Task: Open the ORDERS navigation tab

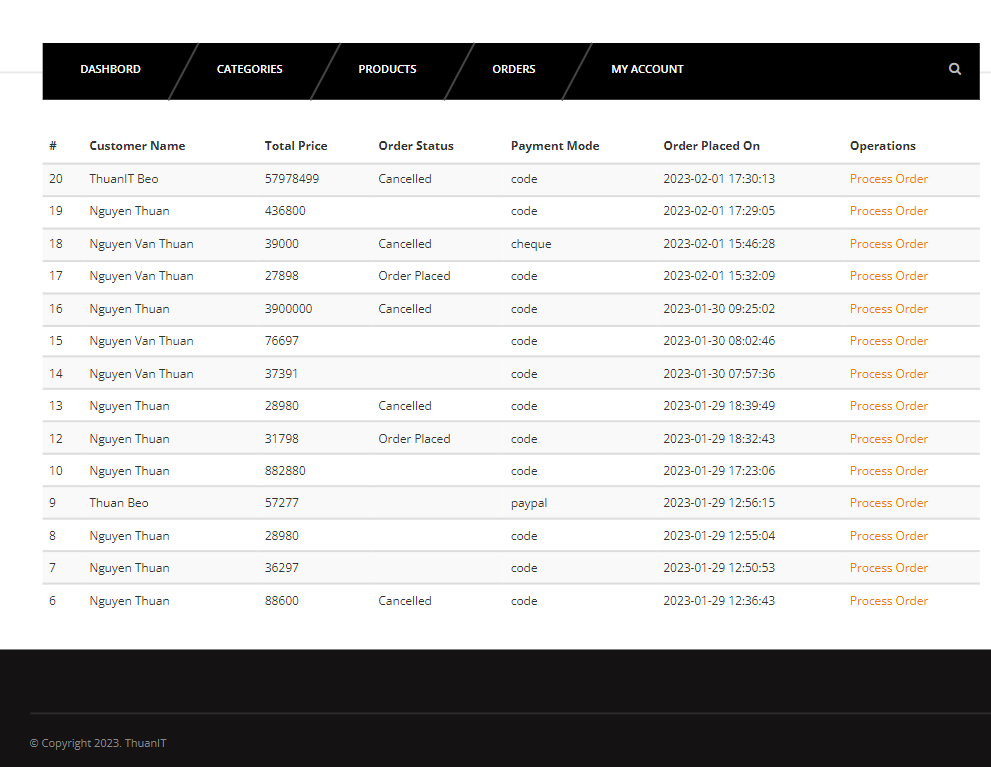Action: pos(513,69)
